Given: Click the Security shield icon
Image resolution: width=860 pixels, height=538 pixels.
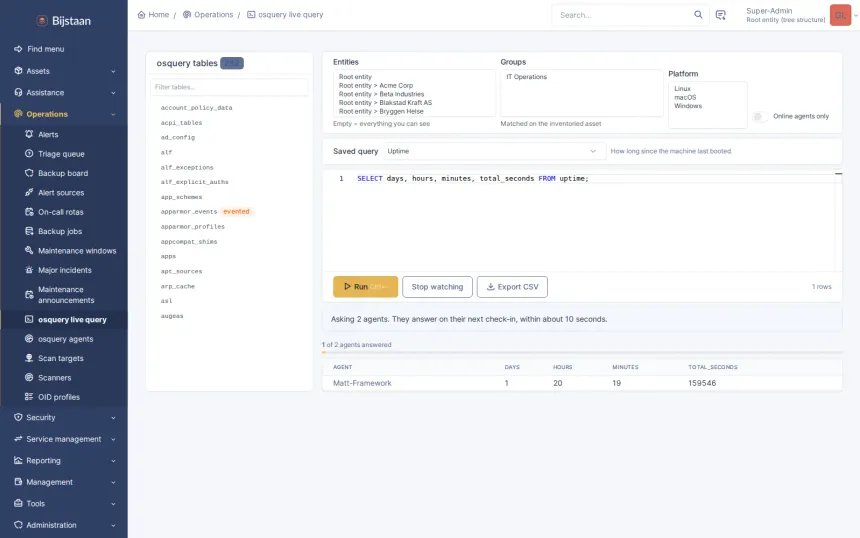Looking at the screenshot, I should [x=18, y=417].
